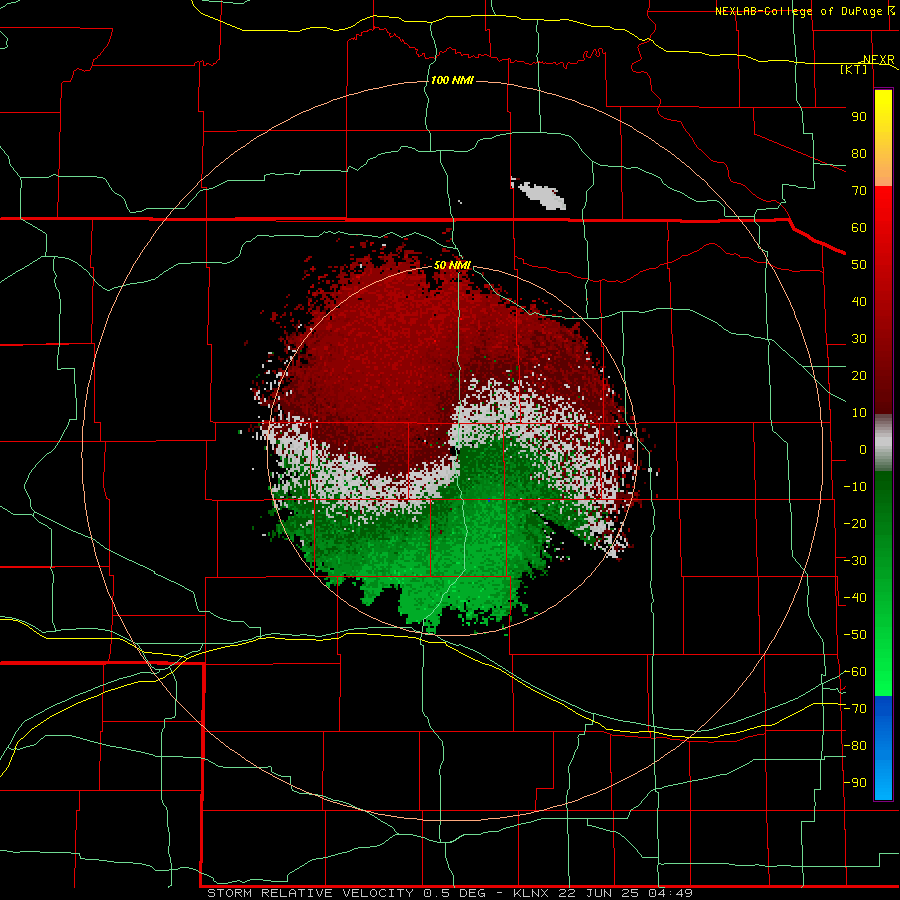Click the -40 value on the velocity scale

(855, 598)
